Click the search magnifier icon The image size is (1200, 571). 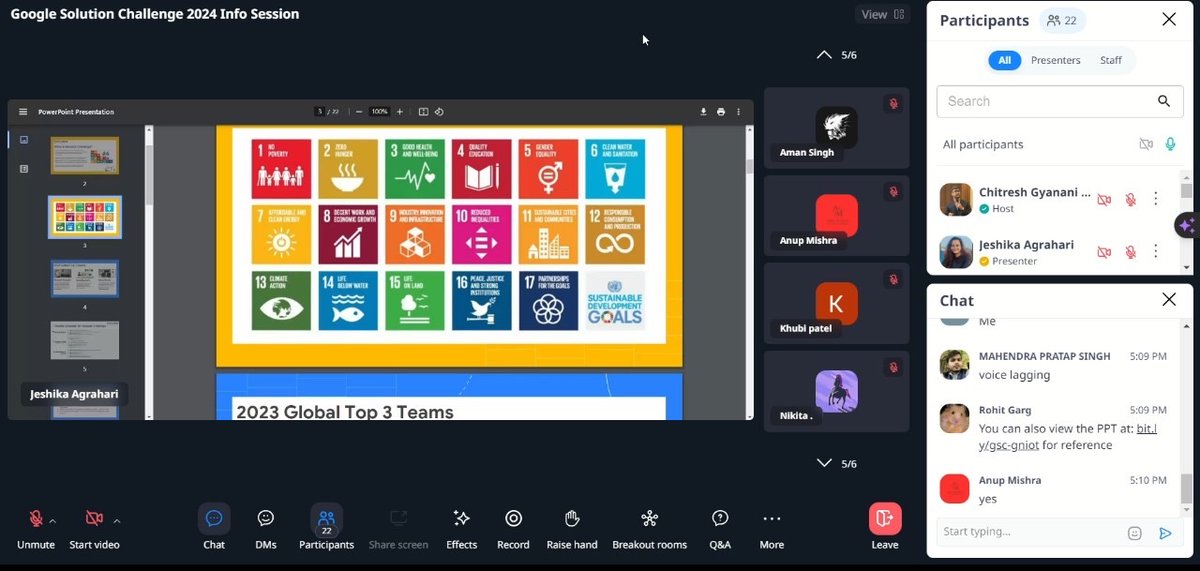click(1164, 101)
